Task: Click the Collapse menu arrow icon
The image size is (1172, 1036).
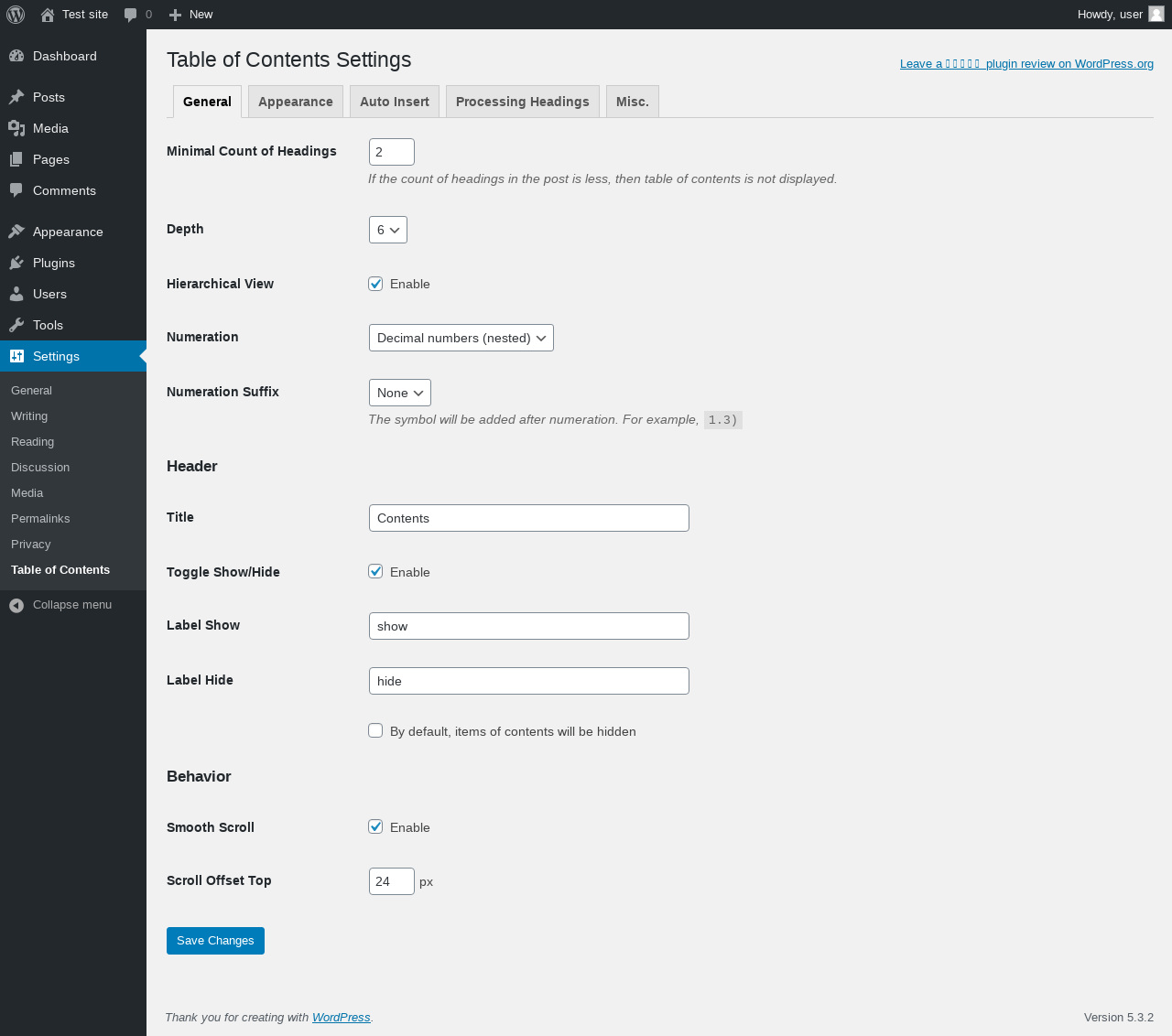Action: click(16, 605)
